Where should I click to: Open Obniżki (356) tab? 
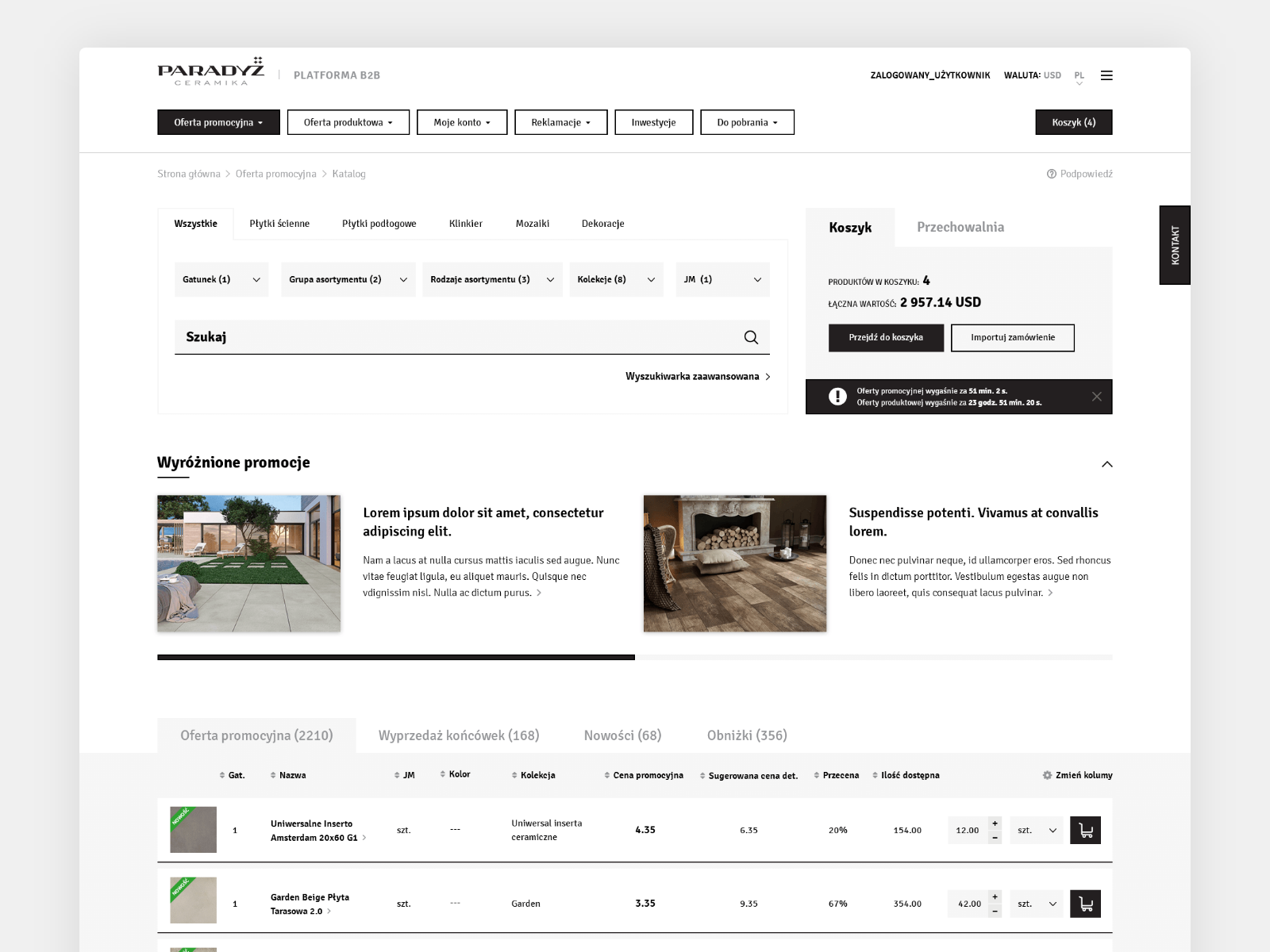747,735
